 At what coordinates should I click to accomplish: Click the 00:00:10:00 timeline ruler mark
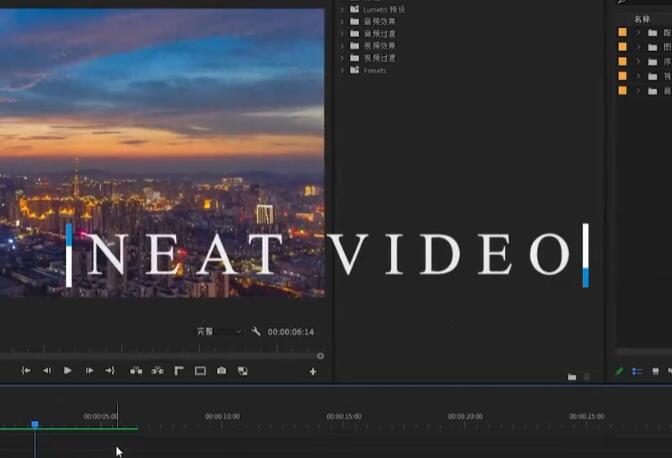point(222,416)
